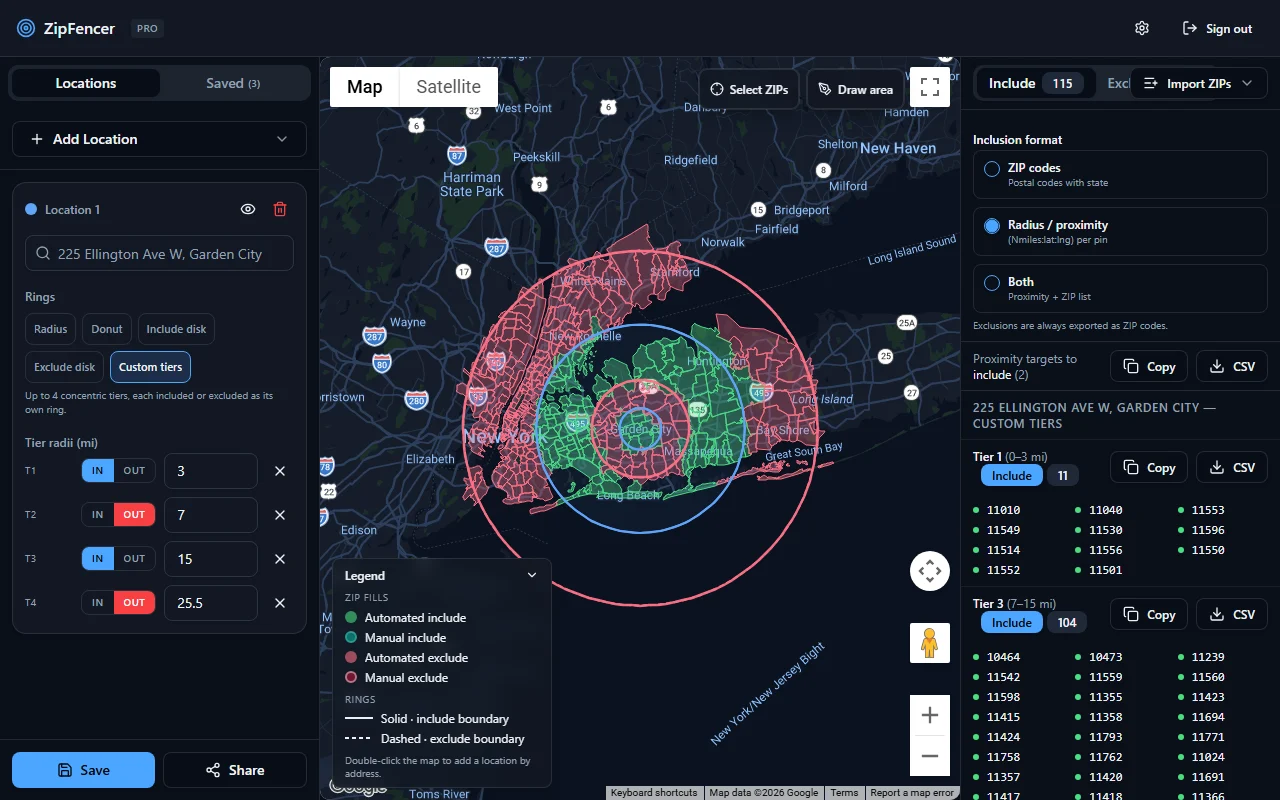Collapse the Legend panel

pyautogui.click(x=532, y=575)
